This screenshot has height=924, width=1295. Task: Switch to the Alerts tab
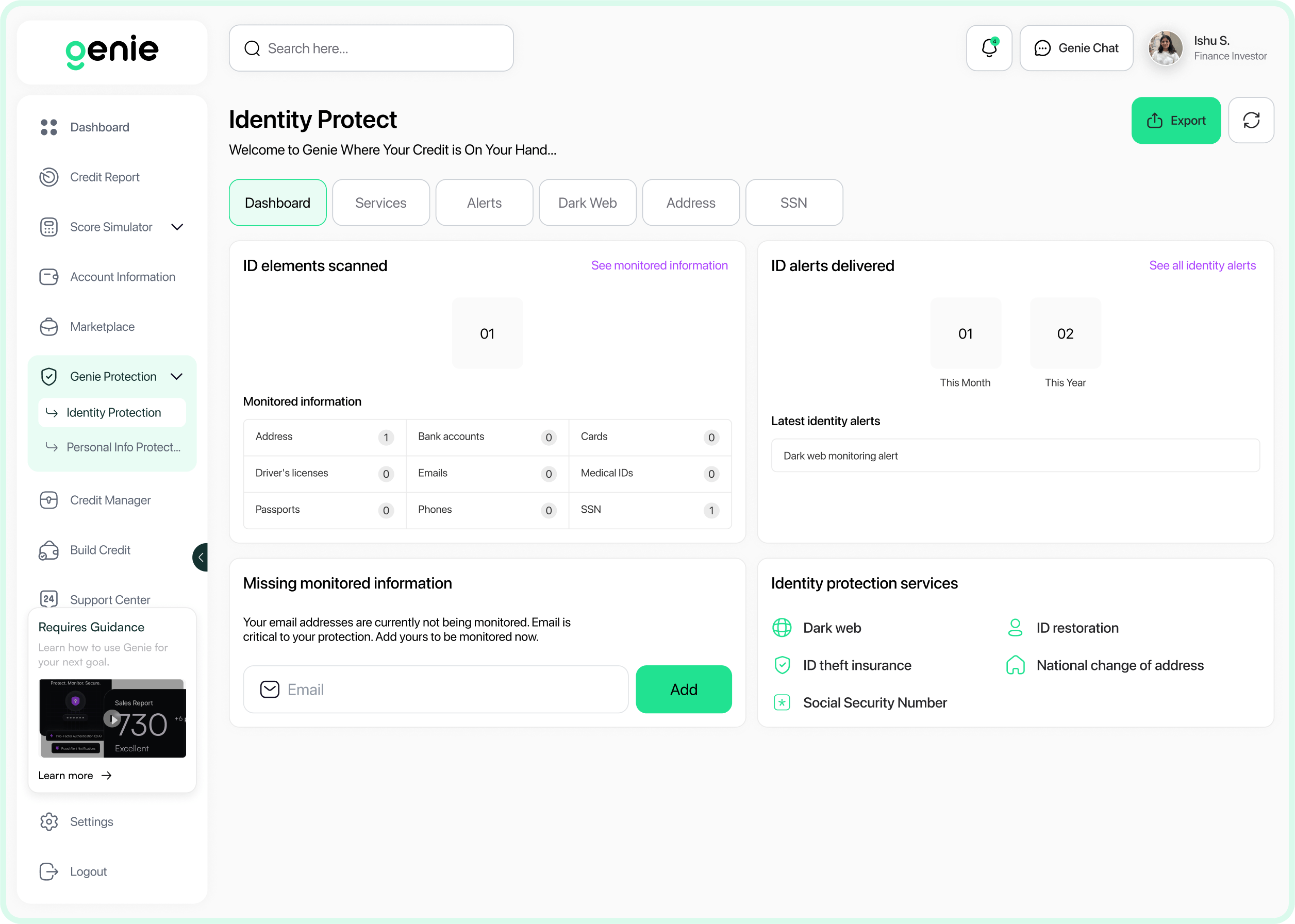[484, 203]
